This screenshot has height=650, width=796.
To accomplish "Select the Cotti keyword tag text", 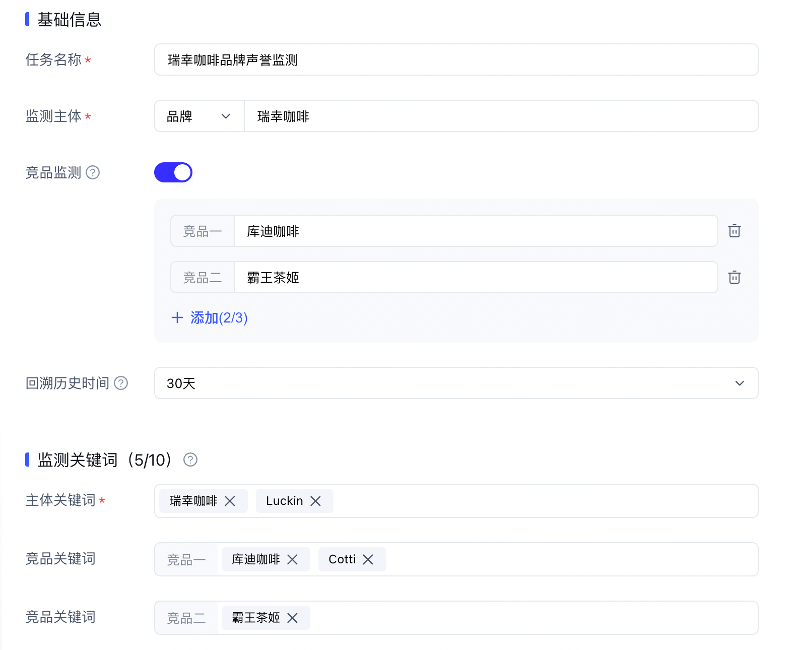I will click(342, 560).
